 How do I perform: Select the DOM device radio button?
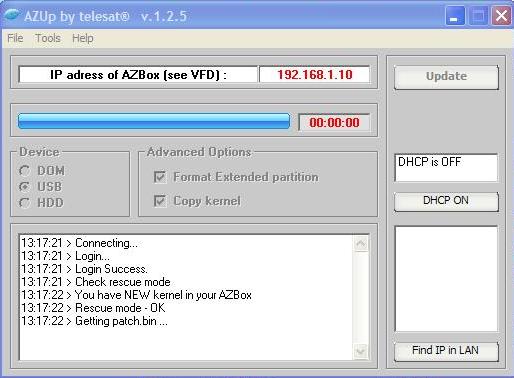(x=24, y=171)
